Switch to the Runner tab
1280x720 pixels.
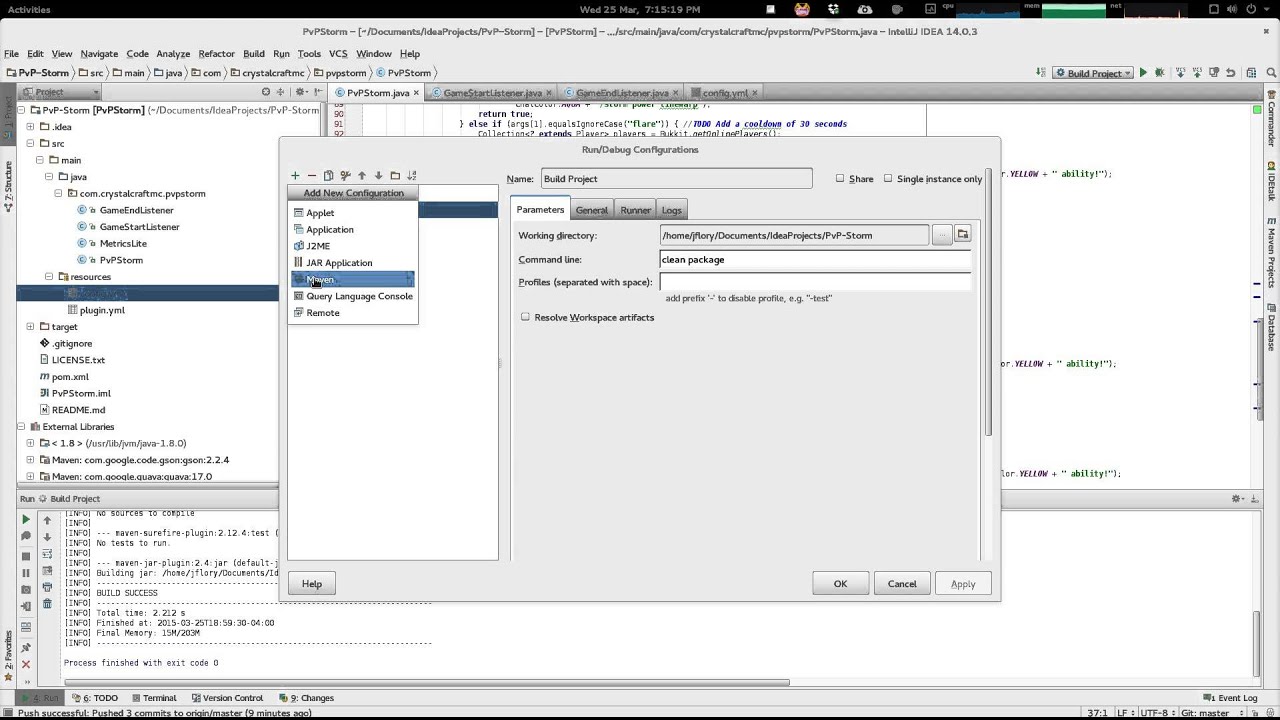pos(635,210)
